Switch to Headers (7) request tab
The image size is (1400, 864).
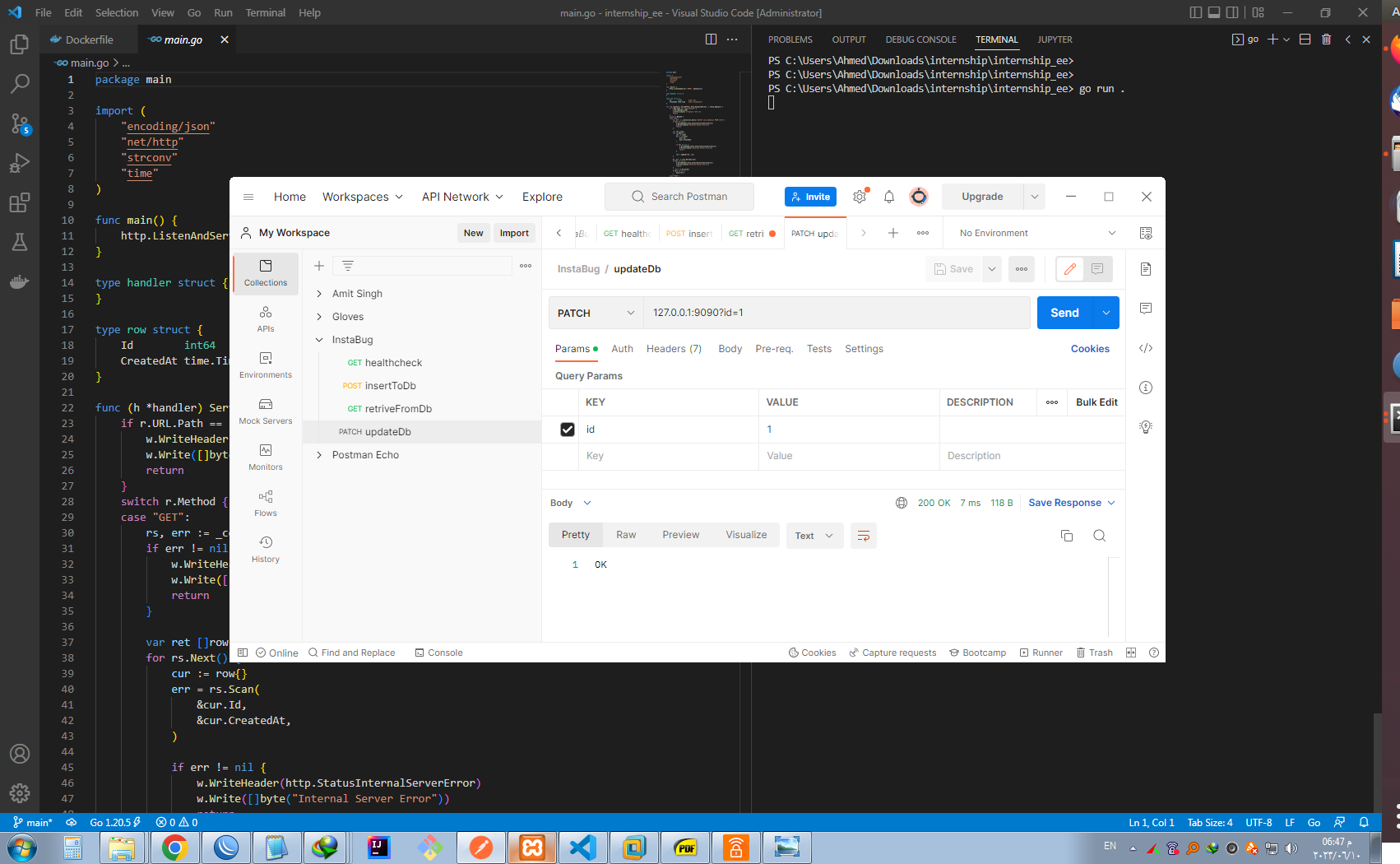[x=674, y=349]
